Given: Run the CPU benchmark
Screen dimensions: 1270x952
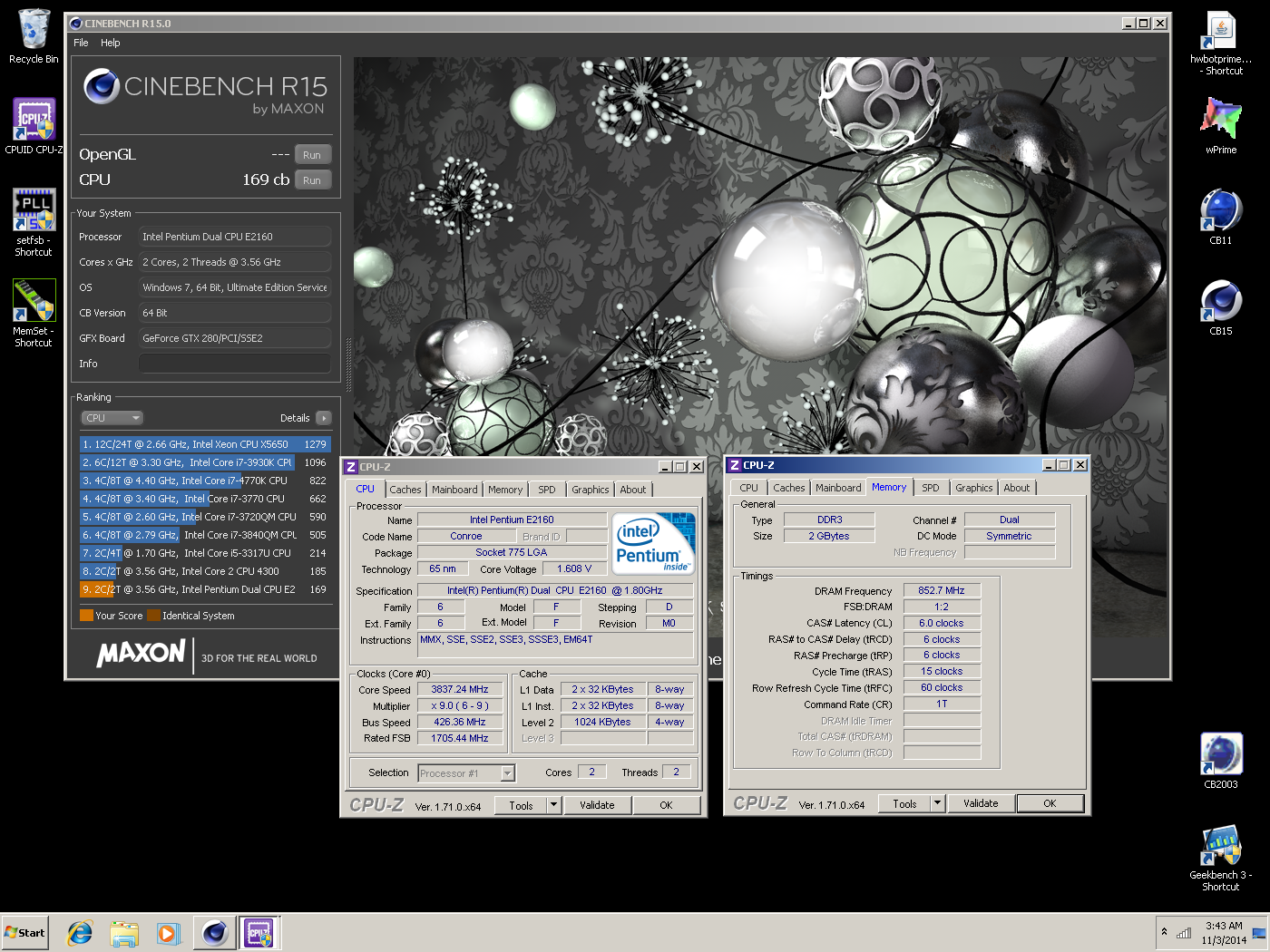Looking at the screenshot, I should [312, 180].
